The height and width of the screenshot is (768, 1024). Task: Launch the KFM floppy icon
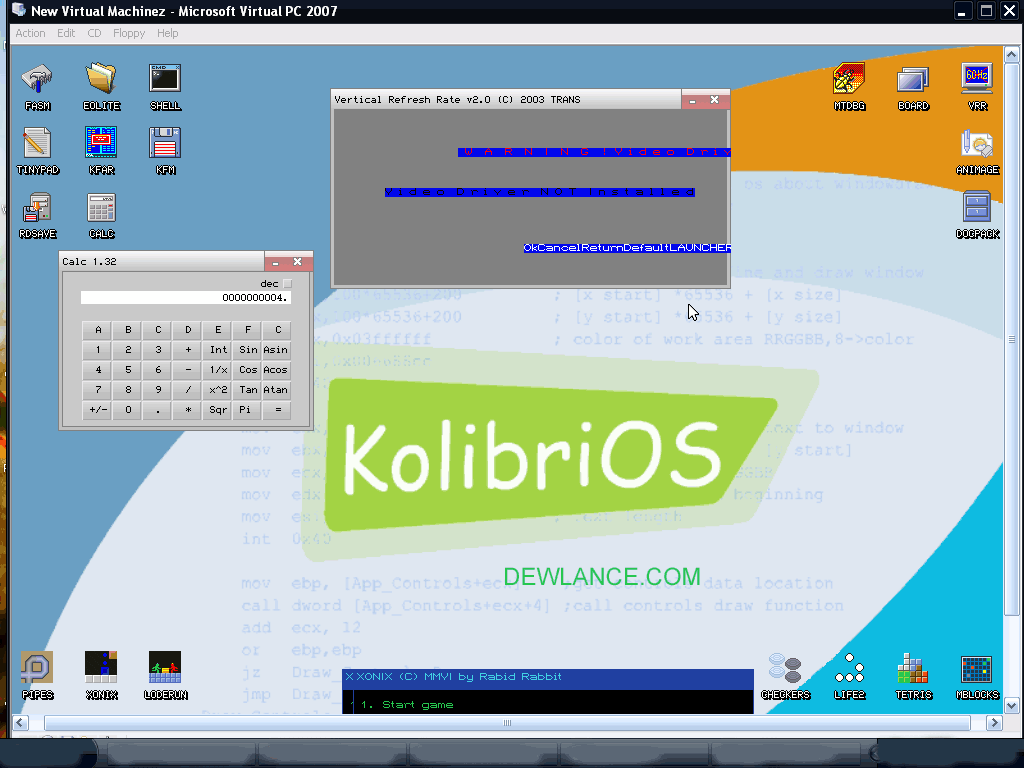point(165,151)
